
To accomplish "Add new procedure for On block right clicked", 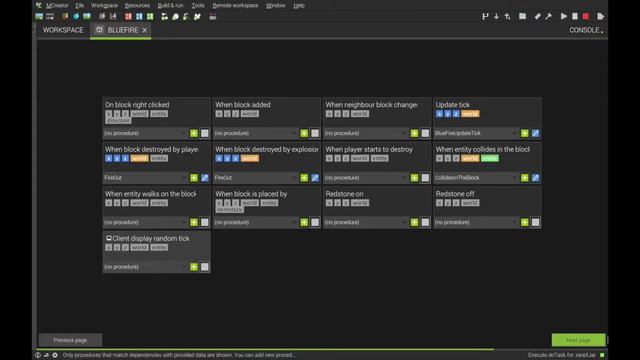I will [x=194, y=133].
